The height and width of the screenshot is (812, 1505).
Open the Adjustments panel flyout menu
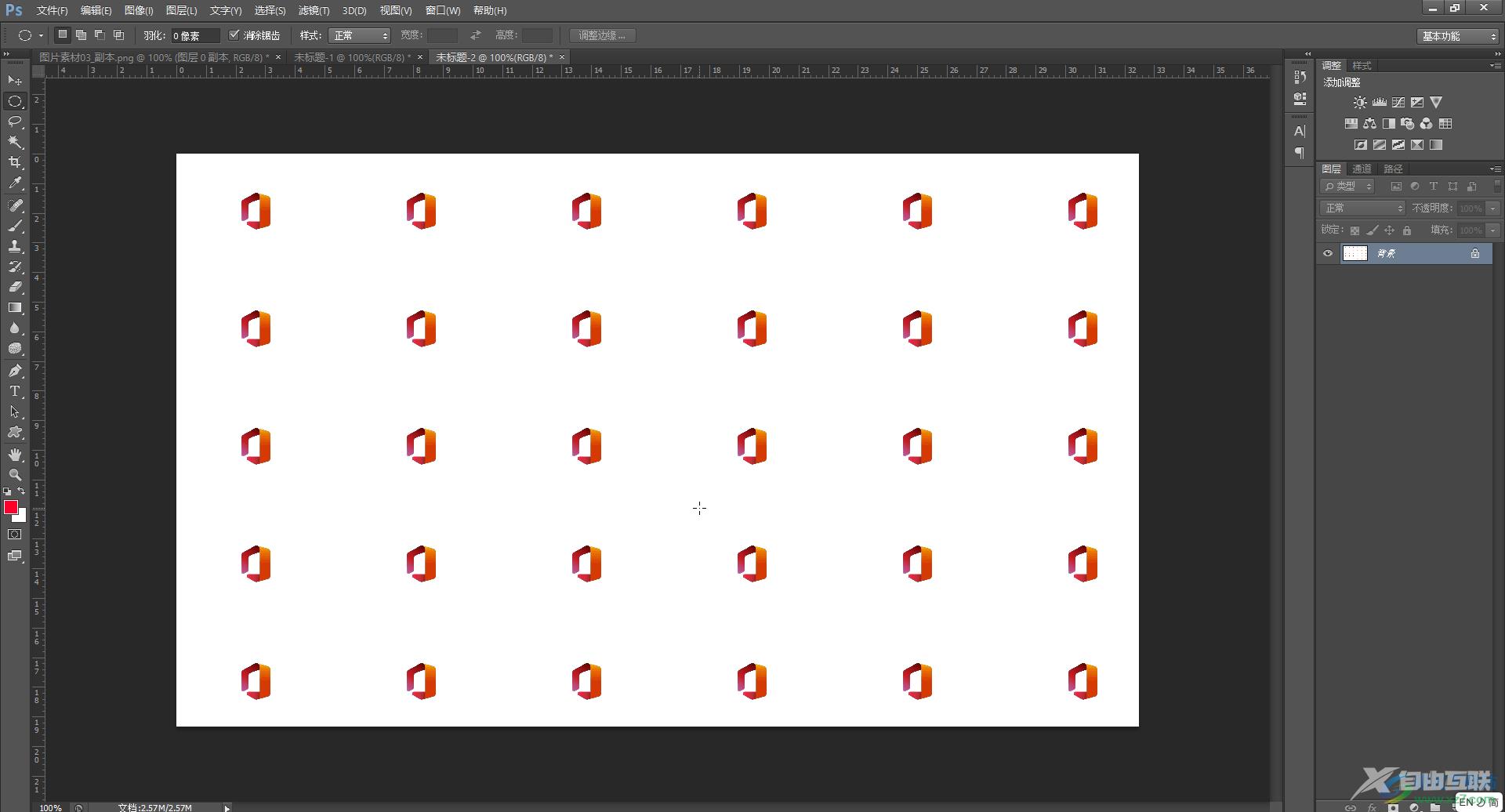pos(1495,66)
